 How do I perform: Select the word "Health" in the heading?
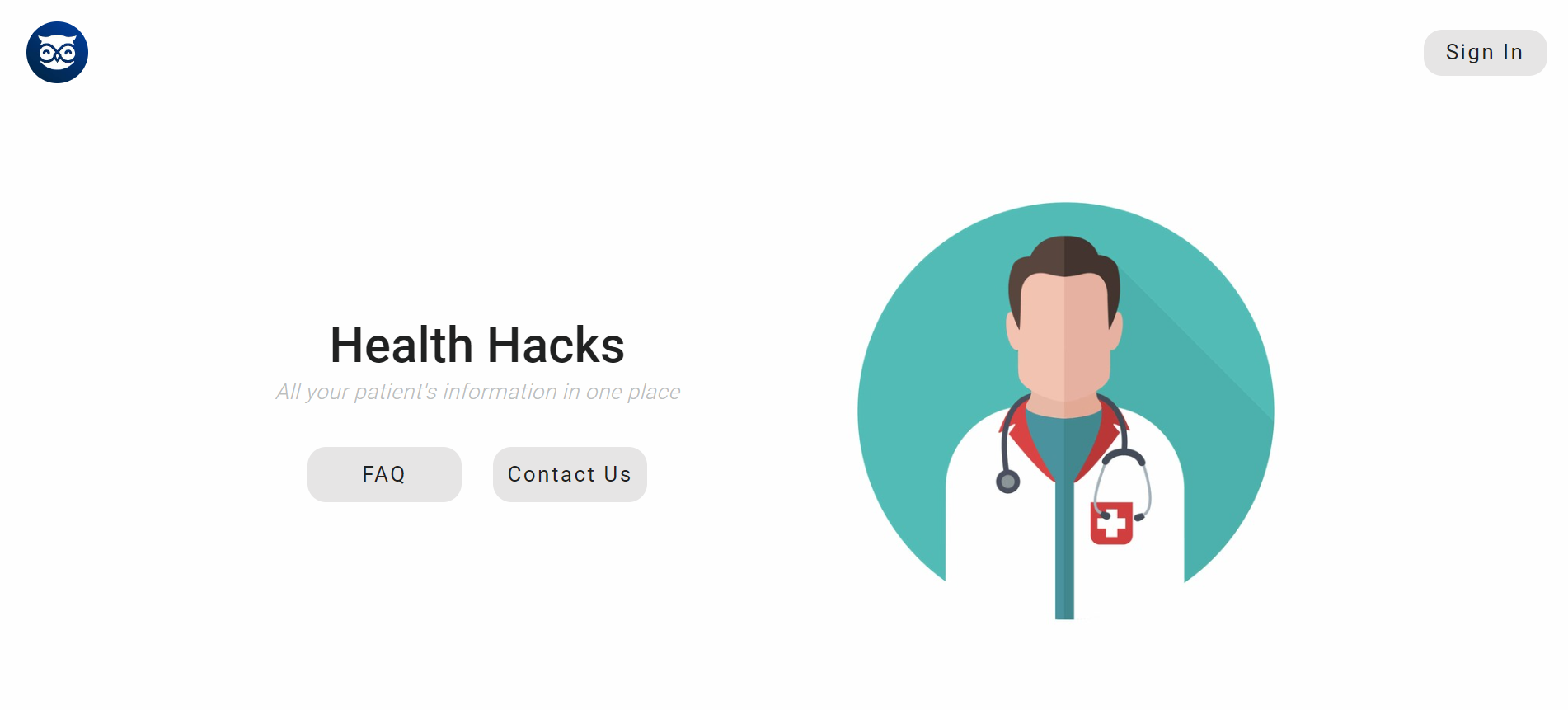pos(401,345)
